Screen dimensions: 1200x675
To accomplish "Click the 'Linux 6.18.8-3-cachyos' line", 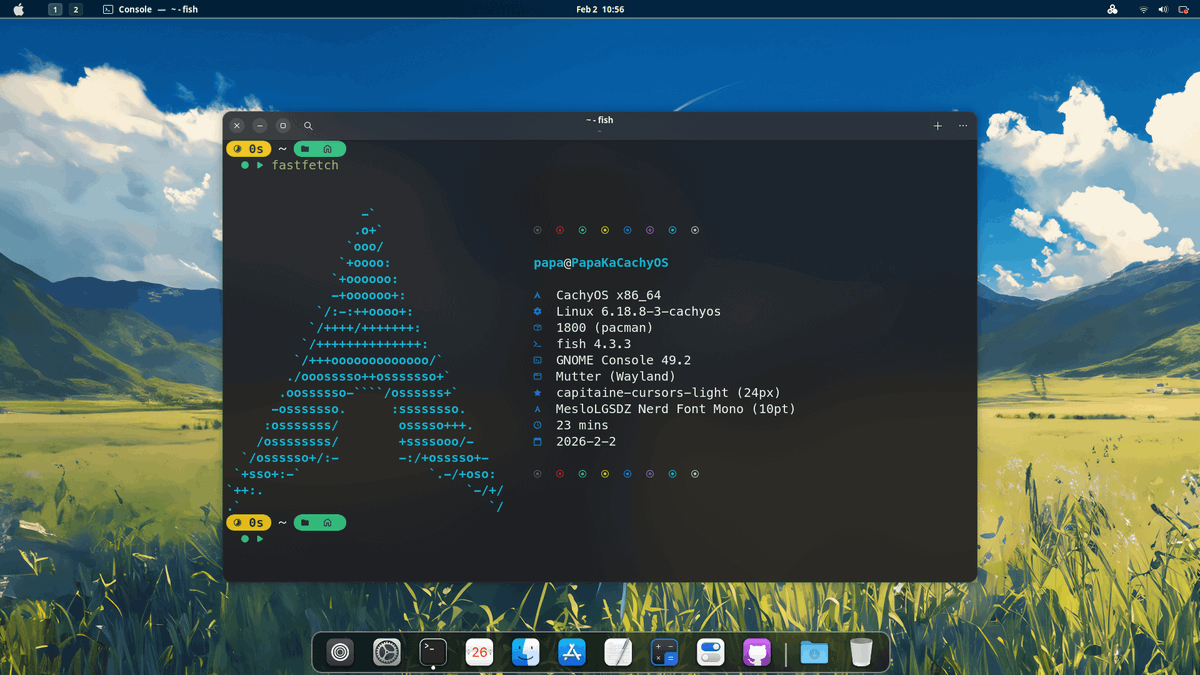I will click(x=638, y=311).
